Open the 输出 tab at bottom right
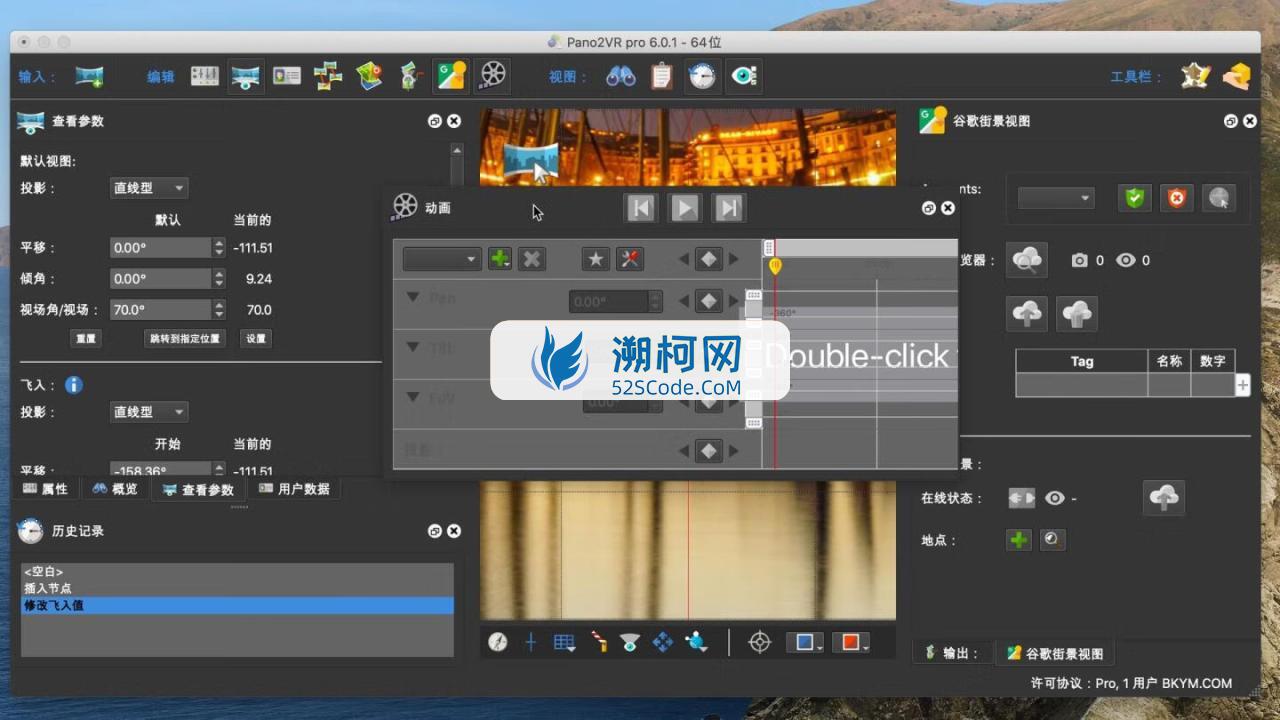The image size is (1280, 720). coord(951,653)
